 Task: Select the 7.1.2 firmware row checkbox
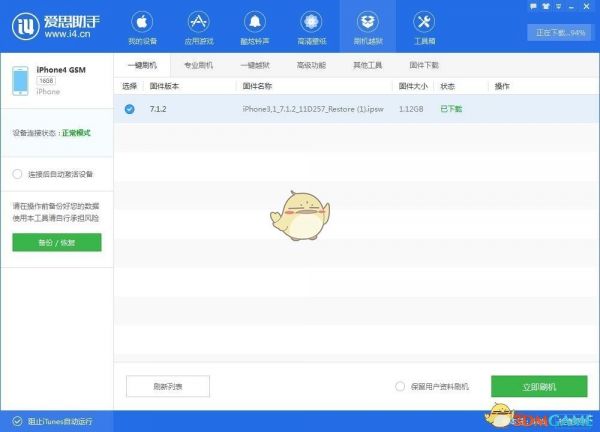coord(130,109)
